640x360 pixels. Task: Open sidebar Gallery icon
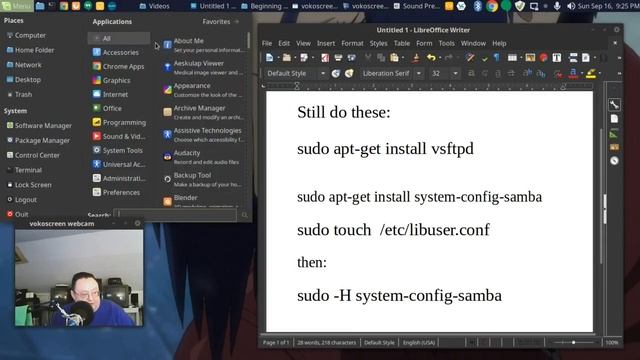click(x=614, y=147)
